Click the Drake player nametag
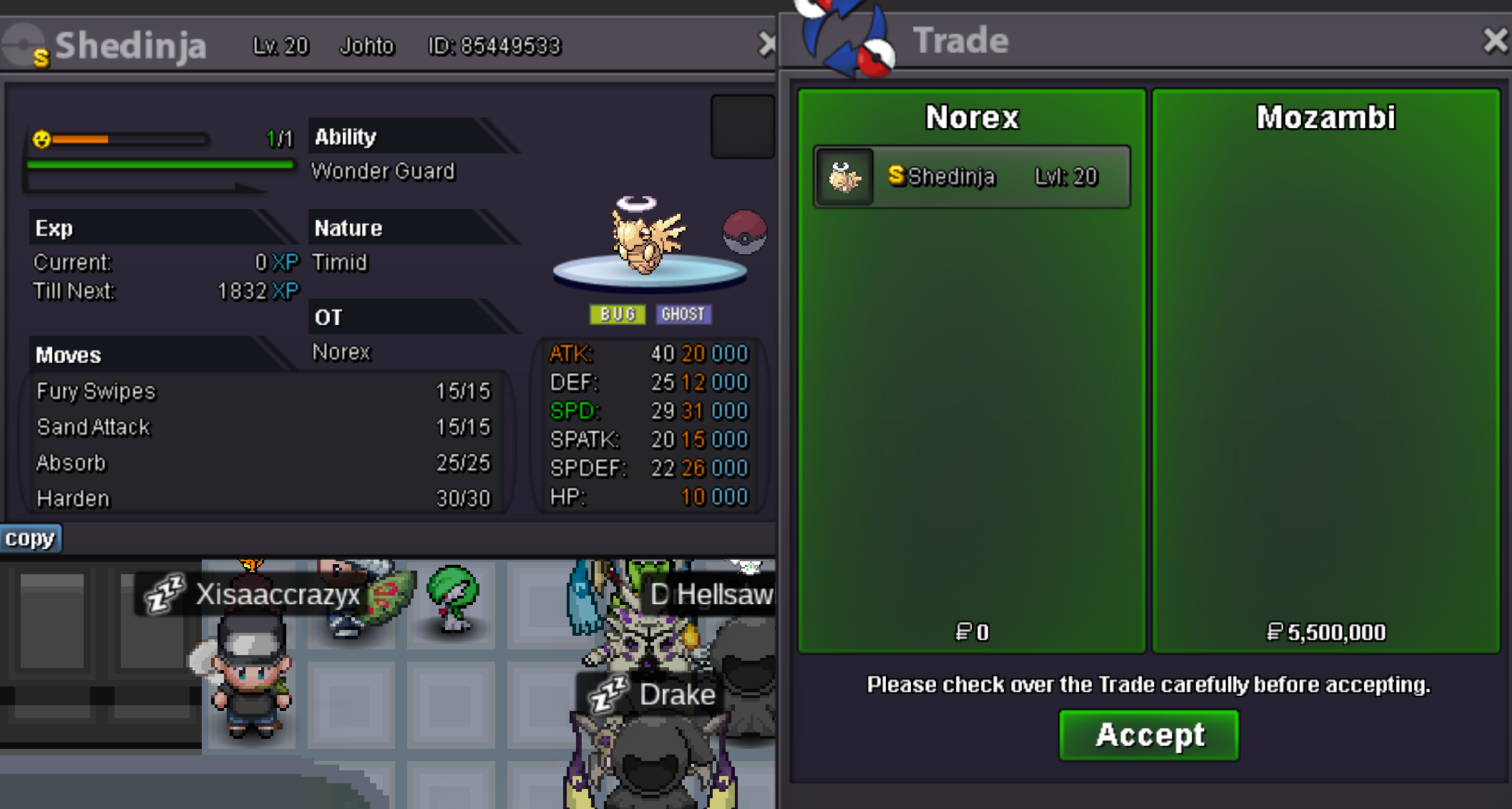 click(x=651, y=694)
